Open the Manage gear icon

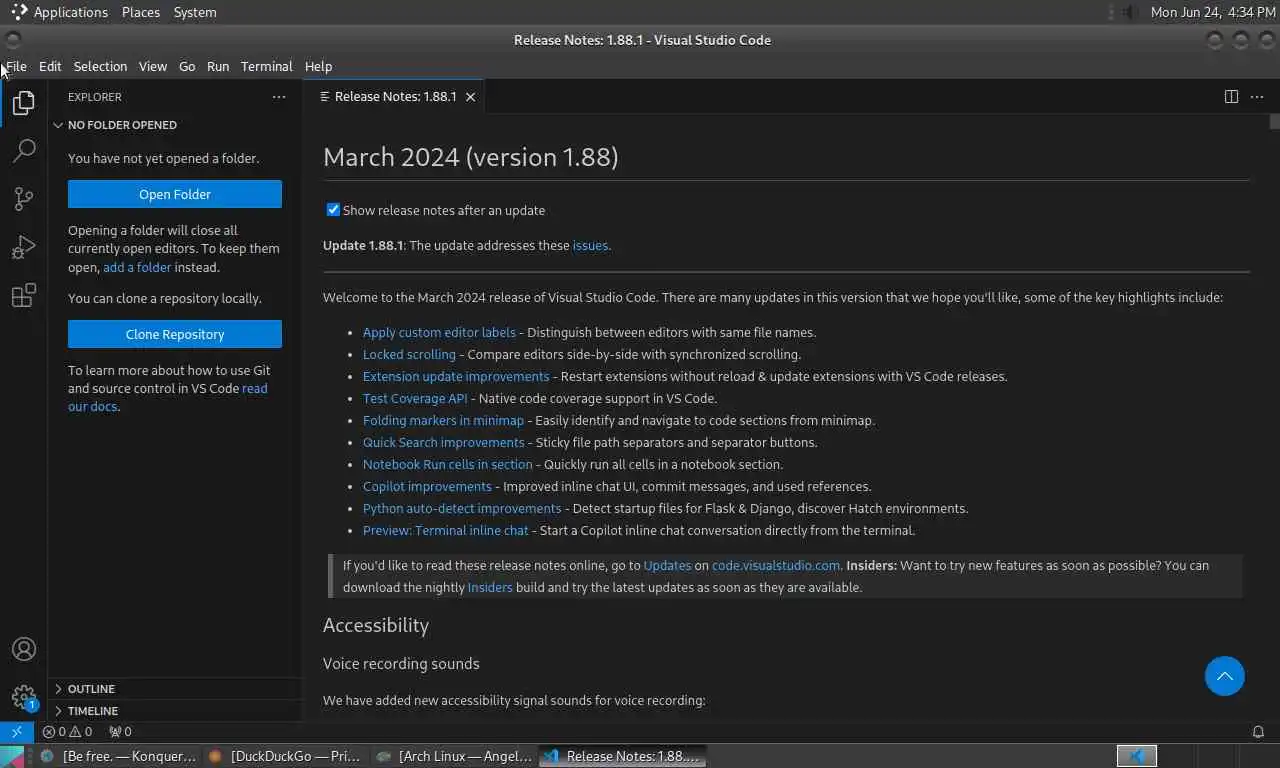24,697
